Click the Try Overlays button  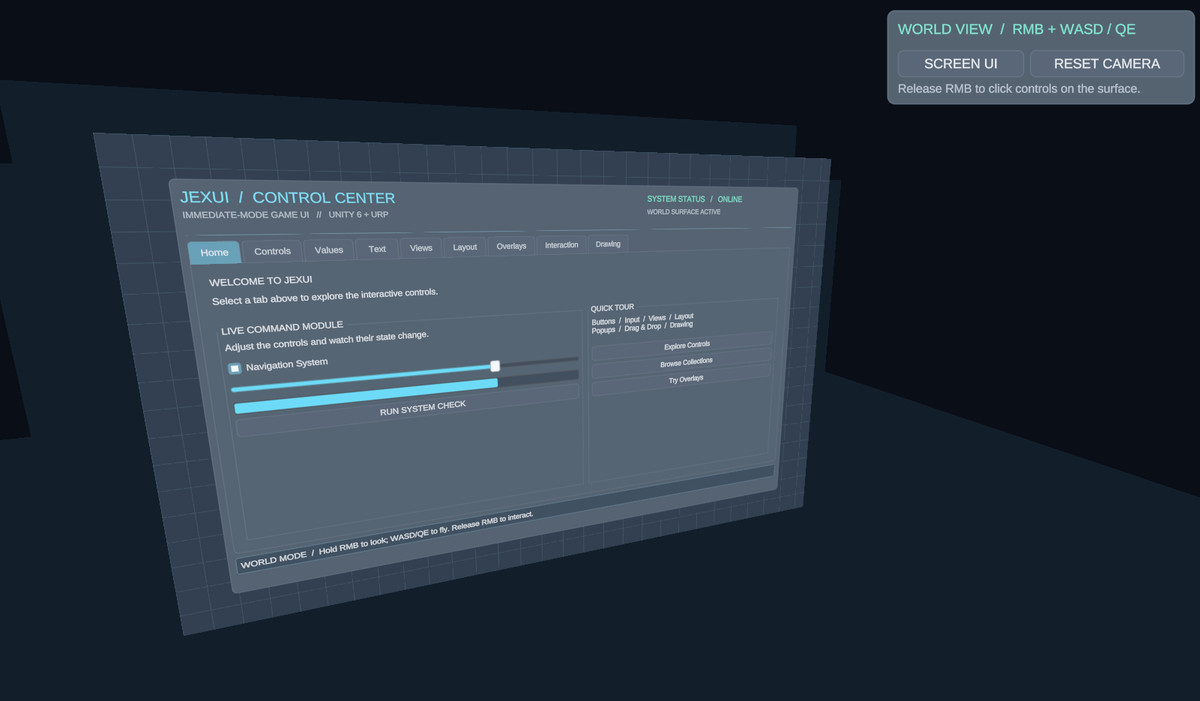(683, 379)
